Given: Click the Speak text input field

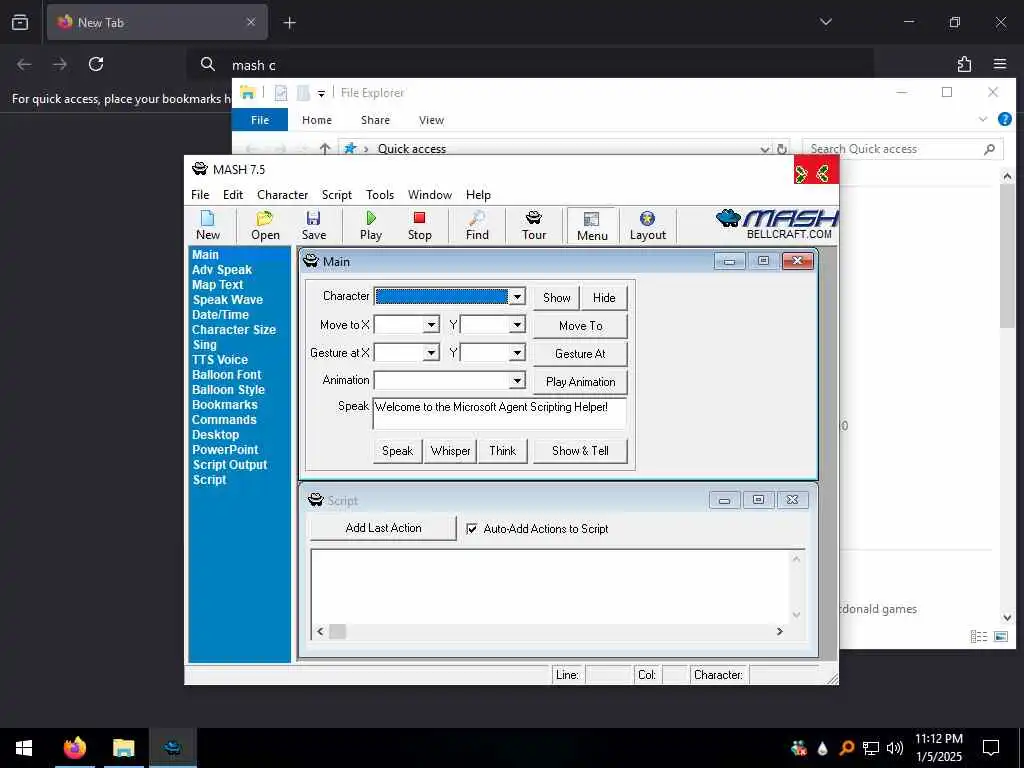Looking at the screenshot, I should click(500, 413).
